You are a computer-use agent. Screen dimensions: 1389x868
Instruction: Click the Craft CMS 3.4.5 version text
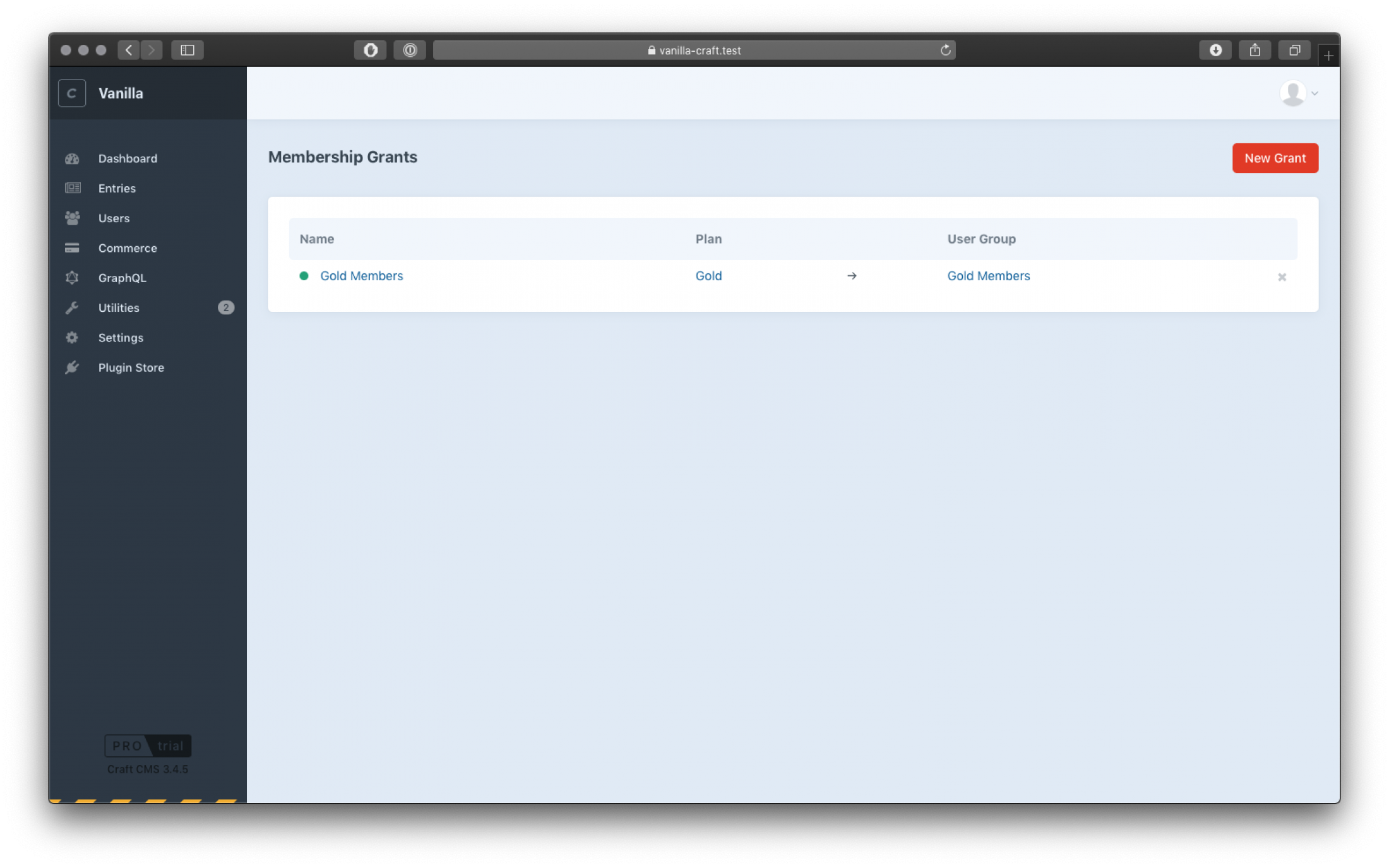point(148,769)
